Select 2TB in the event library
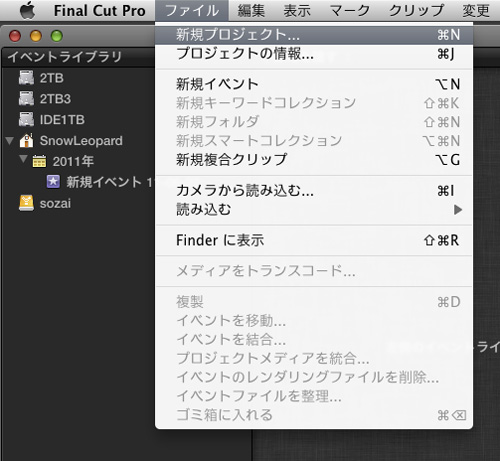The width and height of the screenshot is (500, 461). tap(52, 78)
